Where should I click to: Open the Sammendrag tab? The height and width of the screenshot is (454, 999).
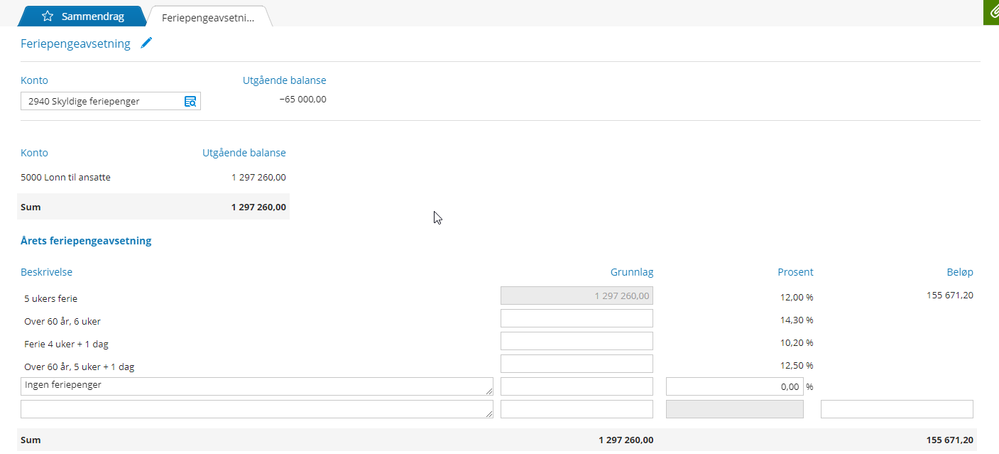[83, 17]
